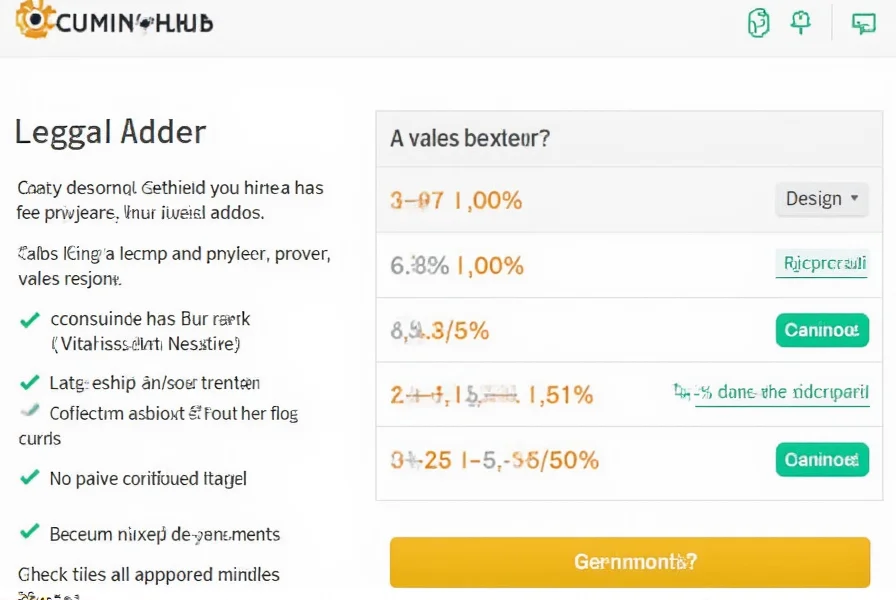Screen dimensions: 896x600
Task: Toggle check beside 'No paive coritioued Itagel'
Action: [x=29, y=478]
